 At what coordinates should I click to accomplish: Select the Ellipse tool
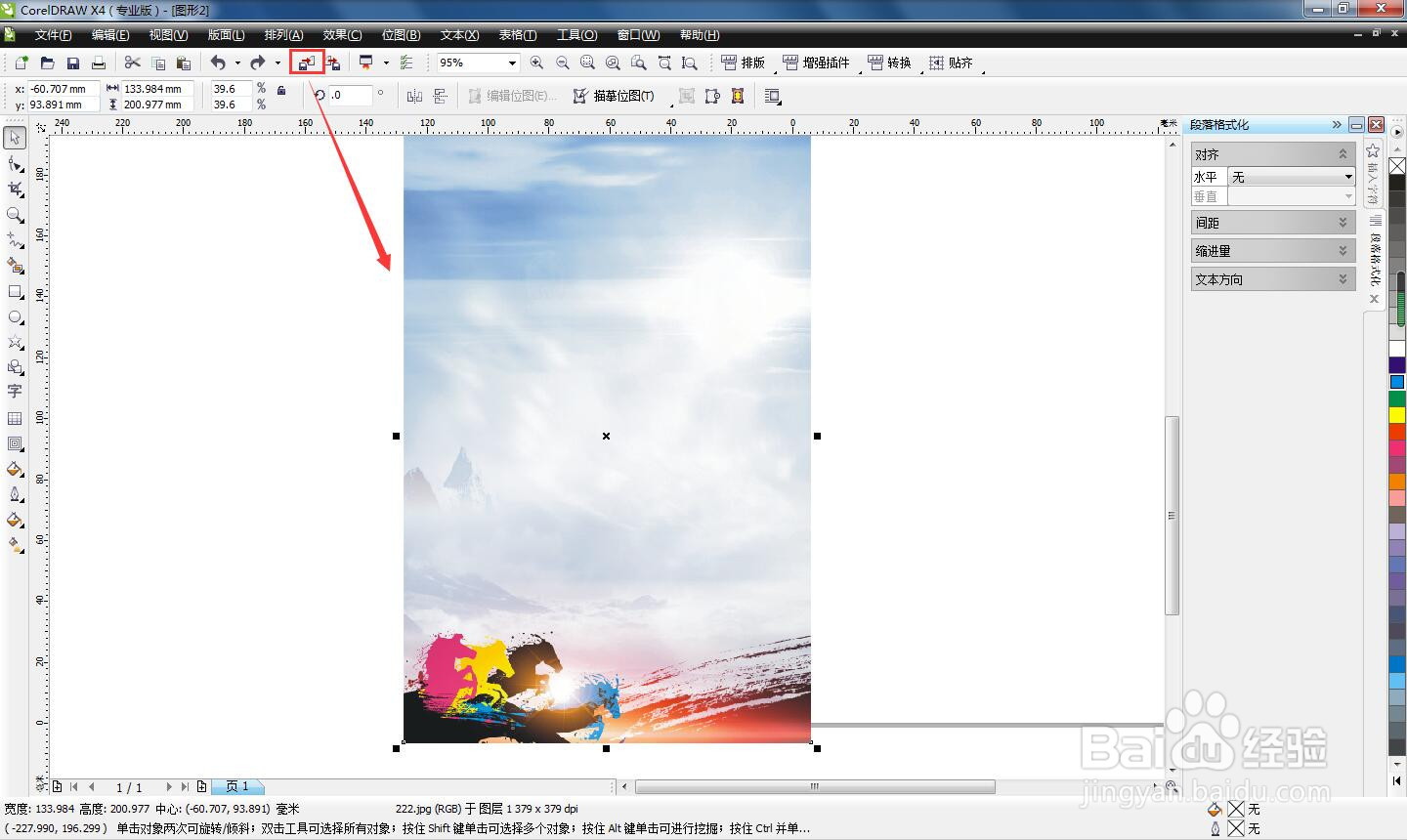(x=15, y=317)
